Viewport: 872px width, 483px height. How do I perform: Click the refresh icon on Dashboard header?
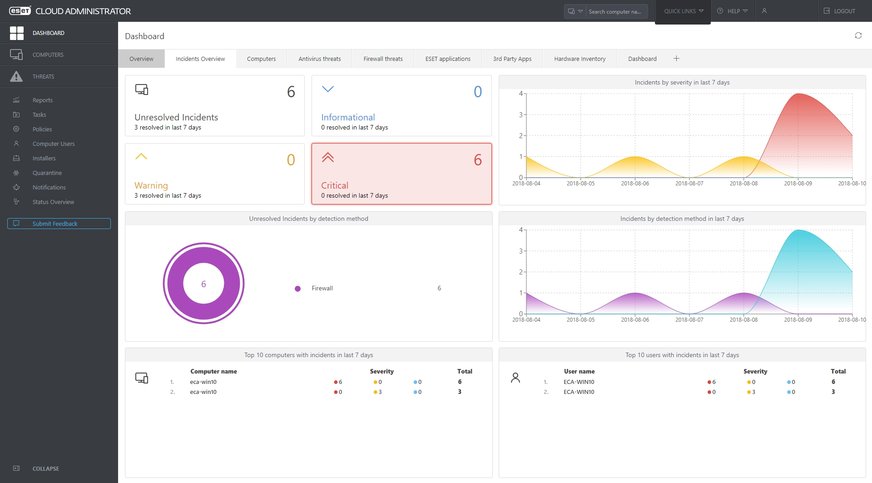tap(857, 35)
